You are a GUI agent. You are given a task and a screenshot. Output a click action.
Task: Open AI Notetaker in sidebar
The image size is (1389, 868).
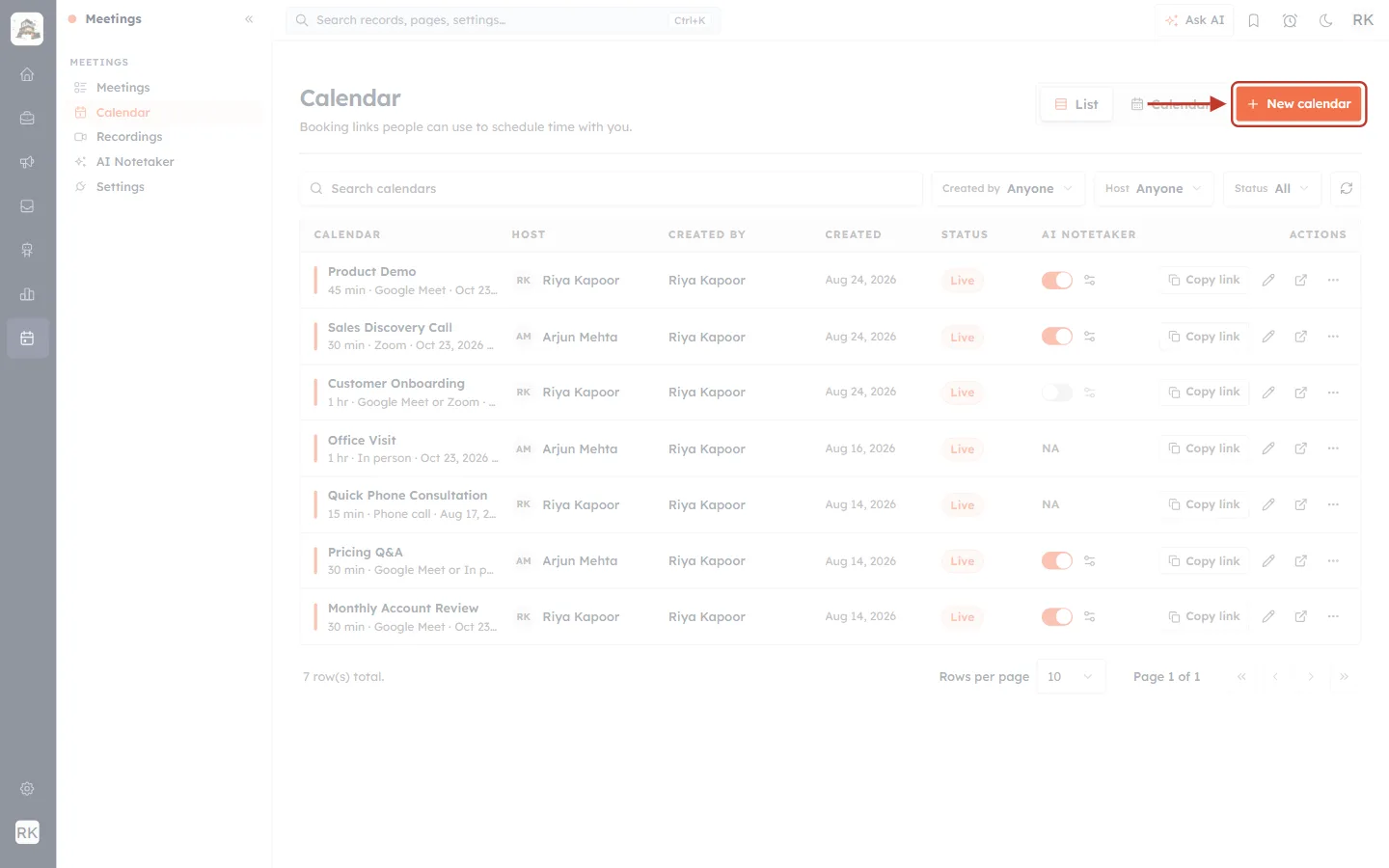(x=135, y=162)
